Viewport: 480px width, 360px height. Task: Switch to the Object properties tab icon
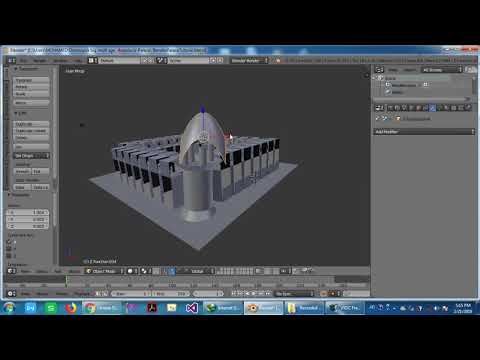coord(418,108)
